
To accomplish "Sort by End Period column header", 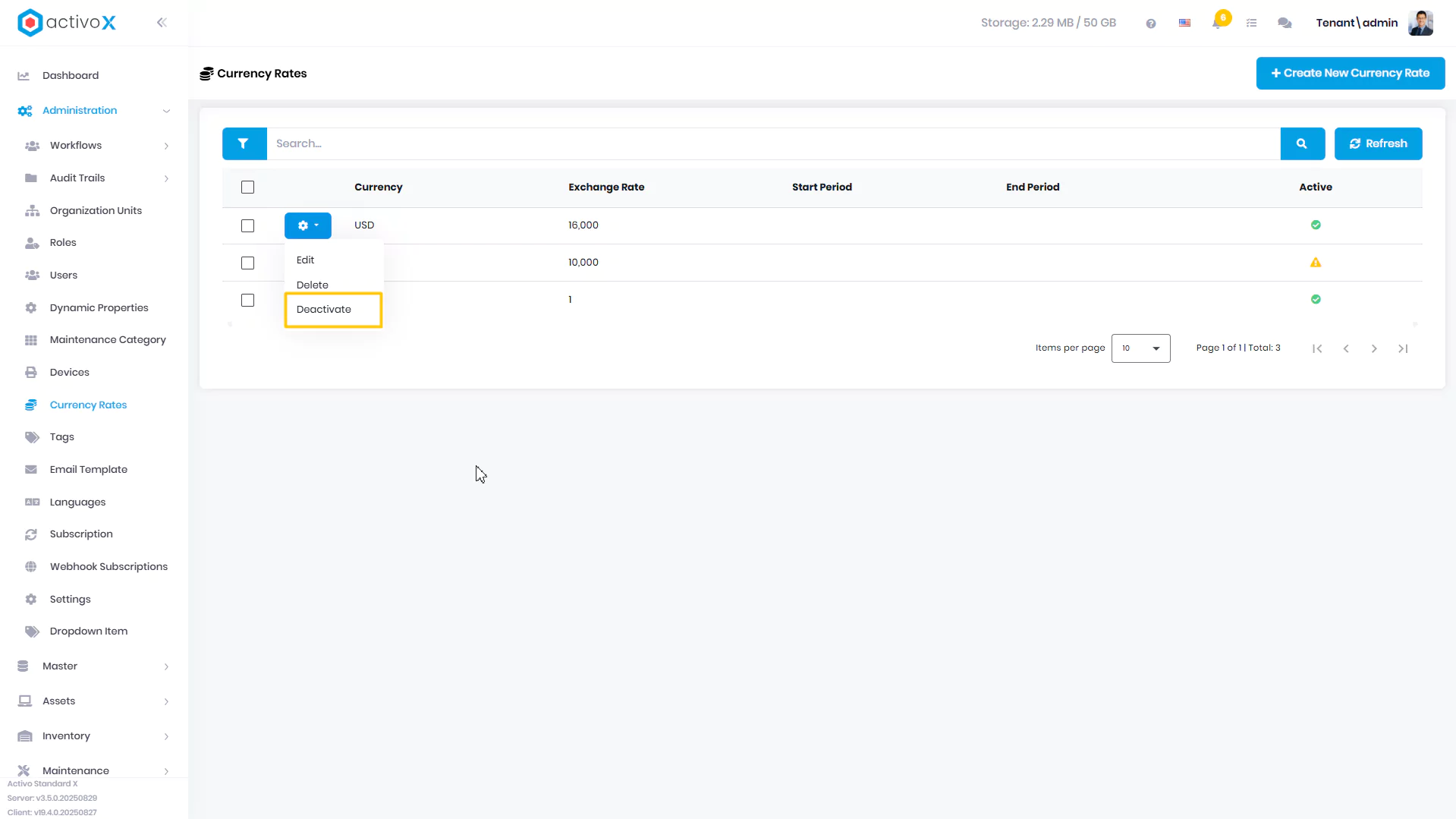I will click(x=1033, y=187).
